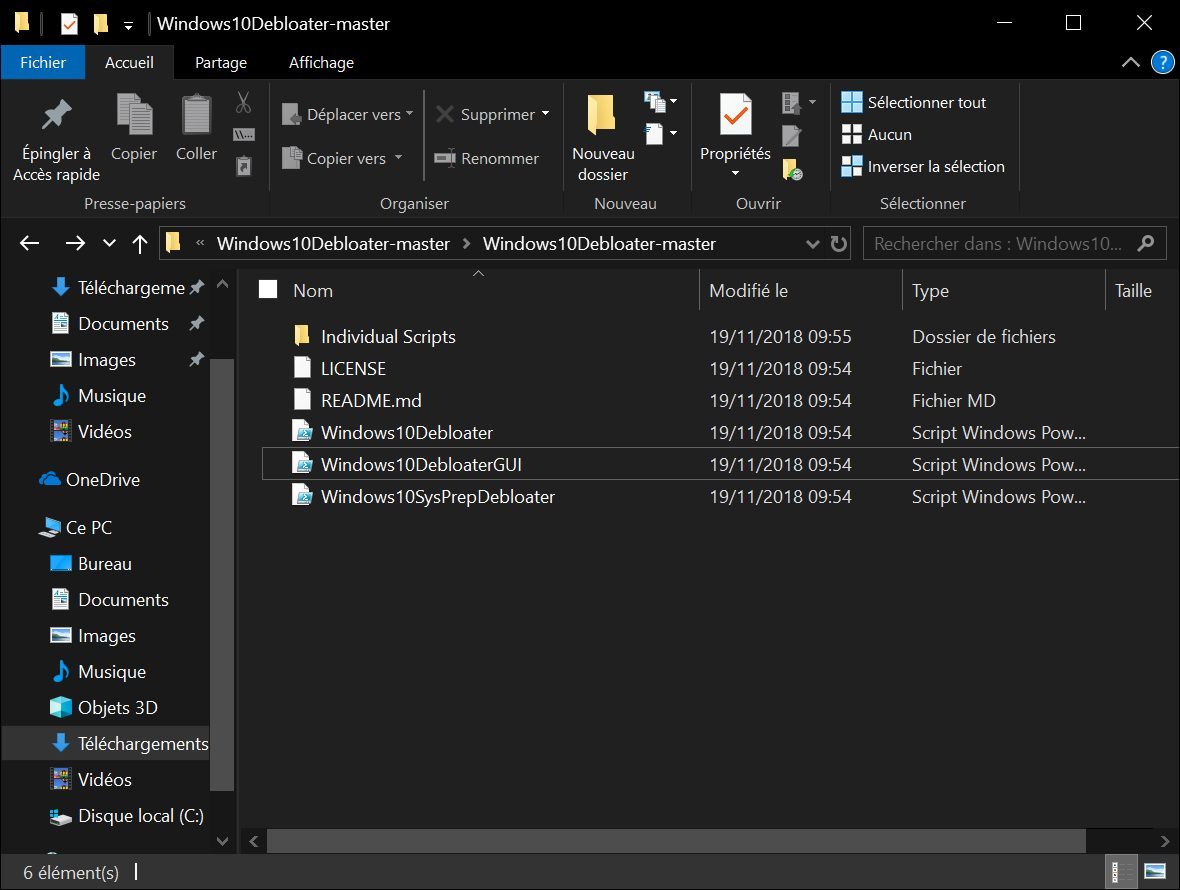Image resolution: width=1180 pixels, height=890 pixels.
Task: Click the quick access New folder icon in title bar
Action: coord(100,24)
